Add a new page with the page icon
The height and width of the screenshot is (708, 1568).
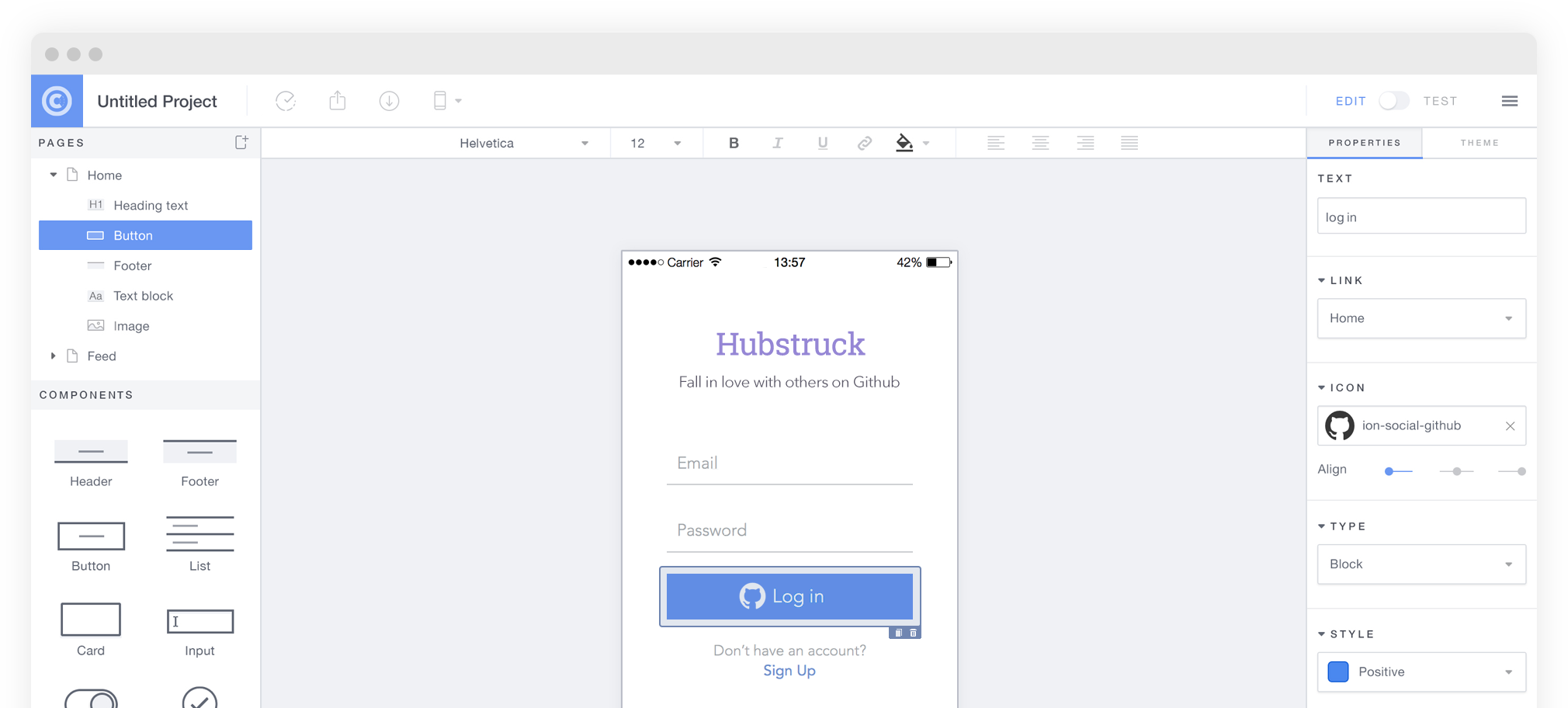[241, 142]
